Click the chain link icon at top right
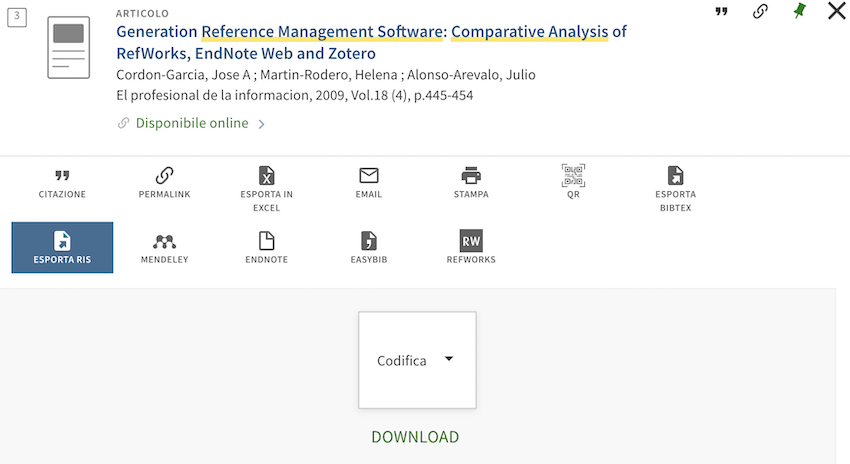The width and height of the screenshot is (850, 464). (760, 11)
